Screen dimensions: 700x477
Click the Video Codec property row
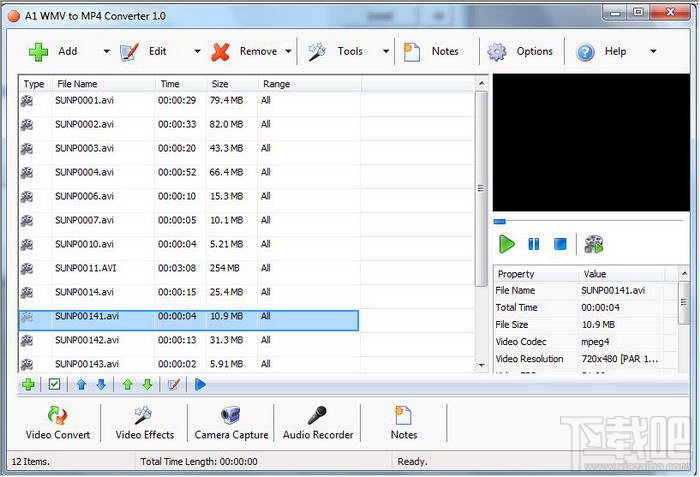click(585, 342)
